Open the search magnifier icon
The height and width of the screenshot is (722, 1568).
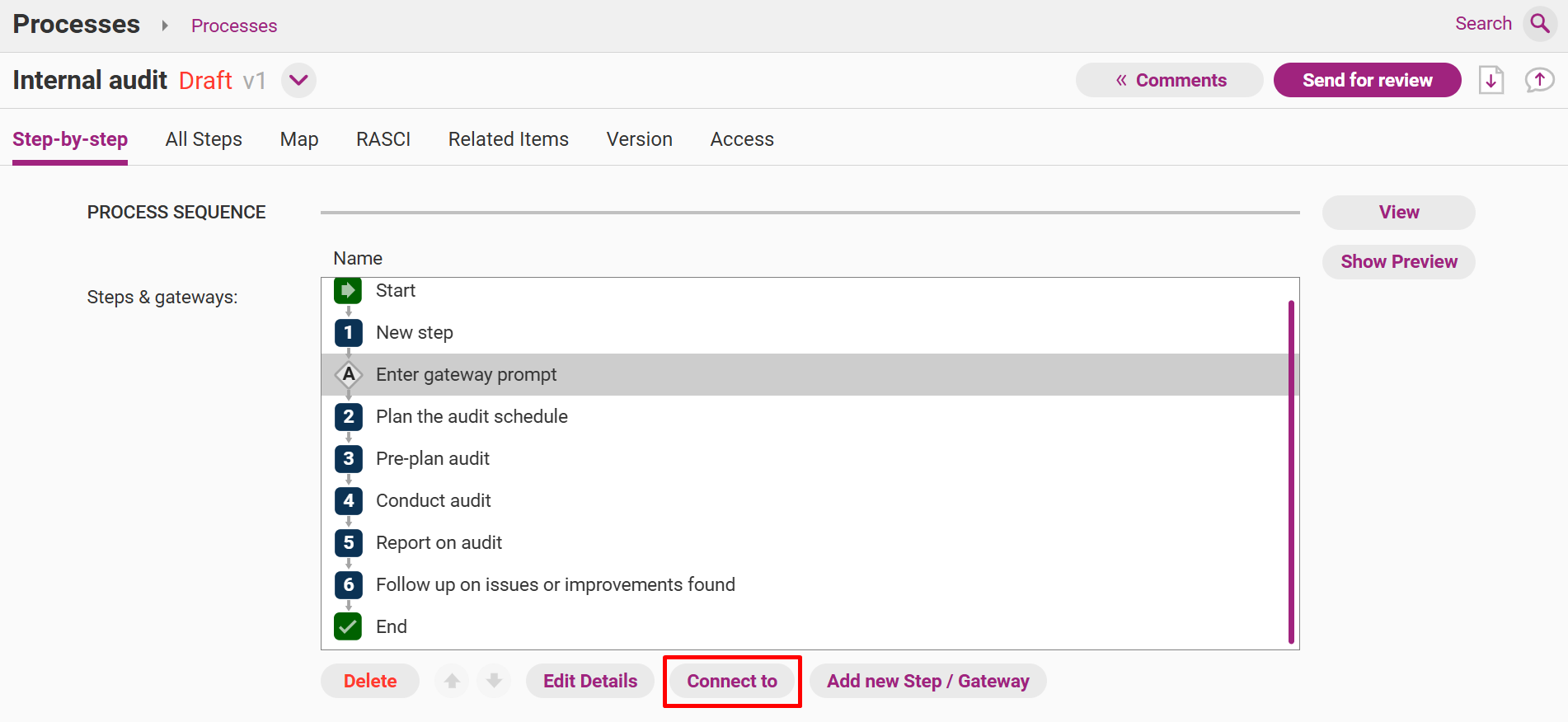click(1539, 23)
